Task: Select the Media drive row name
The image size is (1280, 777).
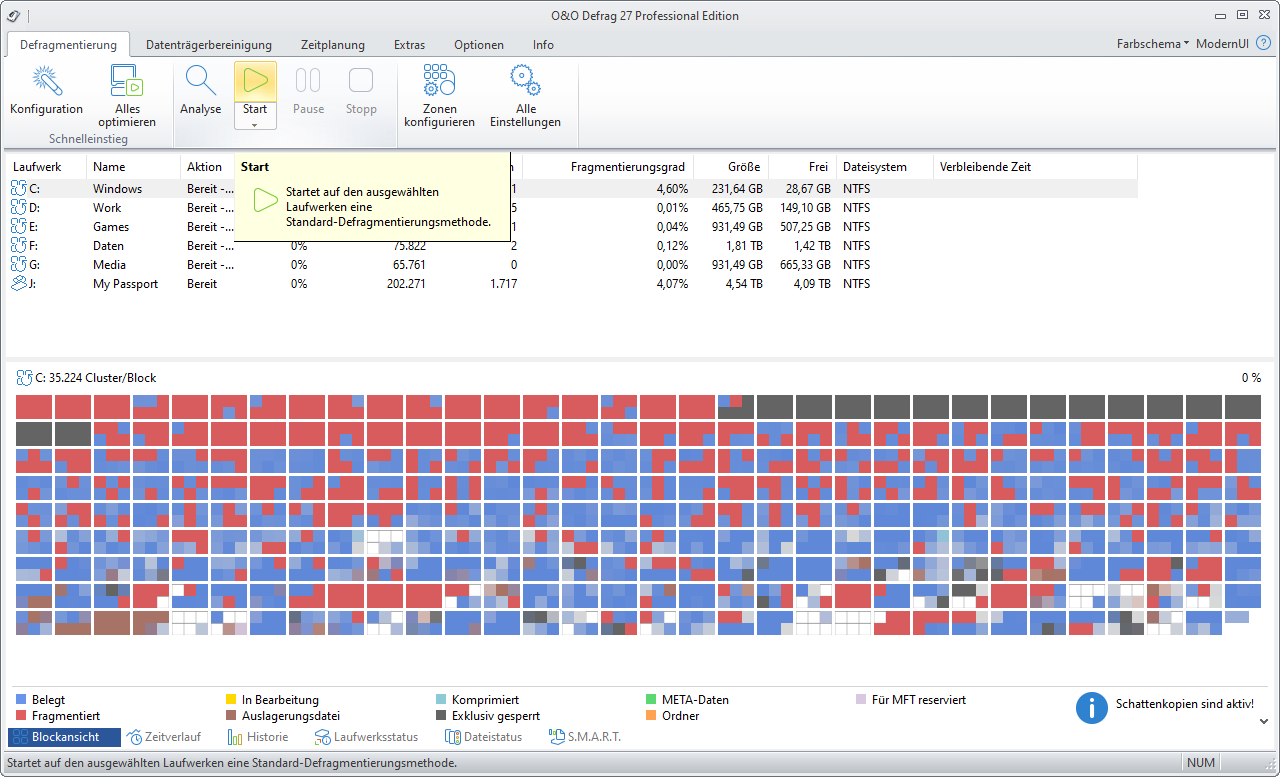Action: point(110,265)
